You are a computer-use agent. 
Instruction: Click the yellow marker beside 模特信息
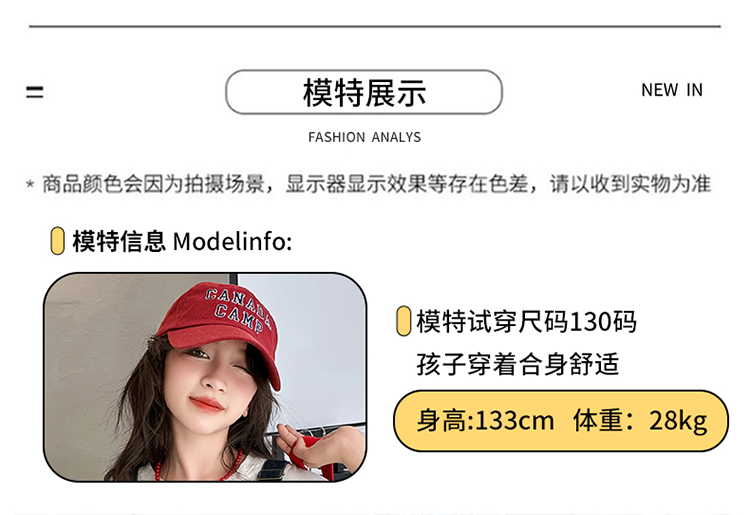coord(57,241)
